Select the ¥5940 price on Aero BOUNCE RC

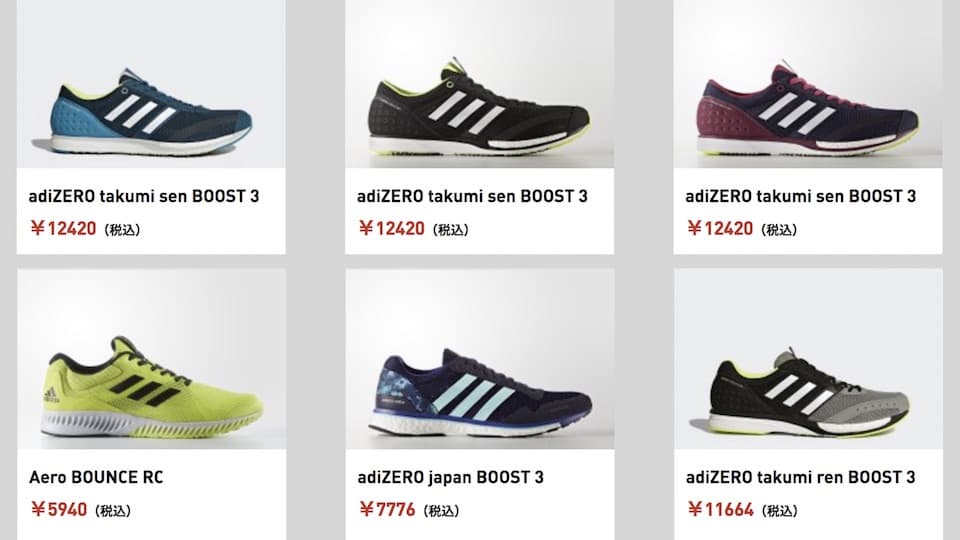pyautogui.click(x=59, y=509)
